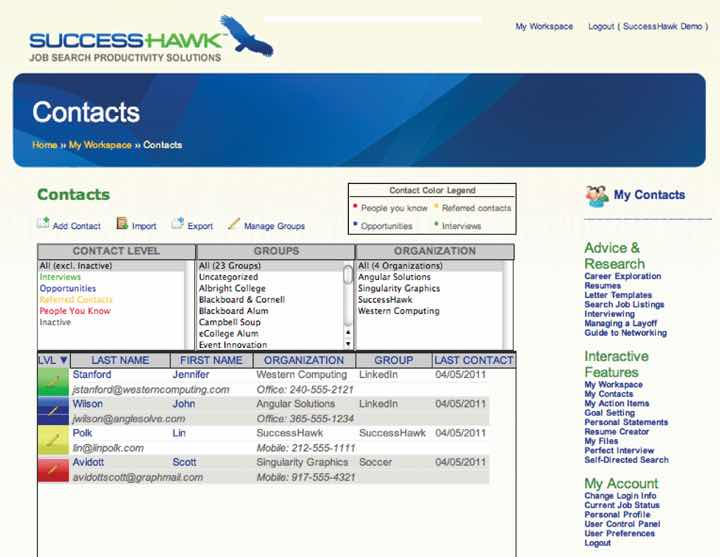Click red level icon for Avidott
The image size is (720, 557).
(x=52, y=470)
